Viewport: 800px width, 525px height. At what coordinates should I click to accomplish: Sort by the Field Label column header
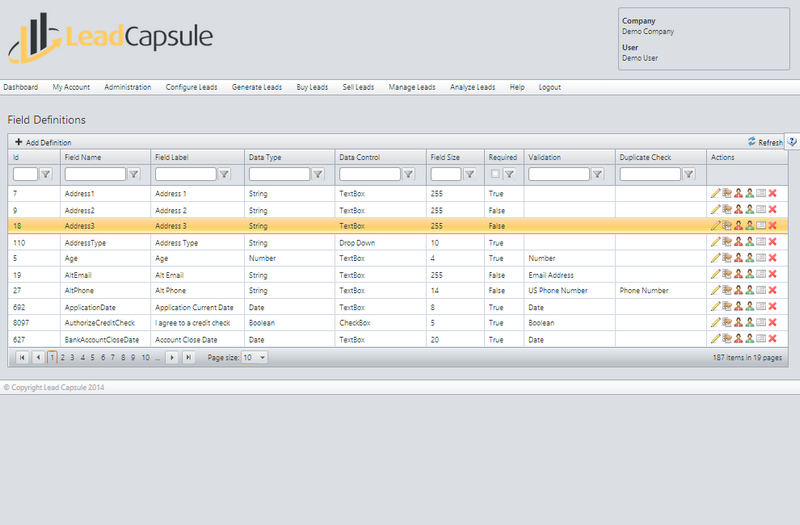point(171,157)
